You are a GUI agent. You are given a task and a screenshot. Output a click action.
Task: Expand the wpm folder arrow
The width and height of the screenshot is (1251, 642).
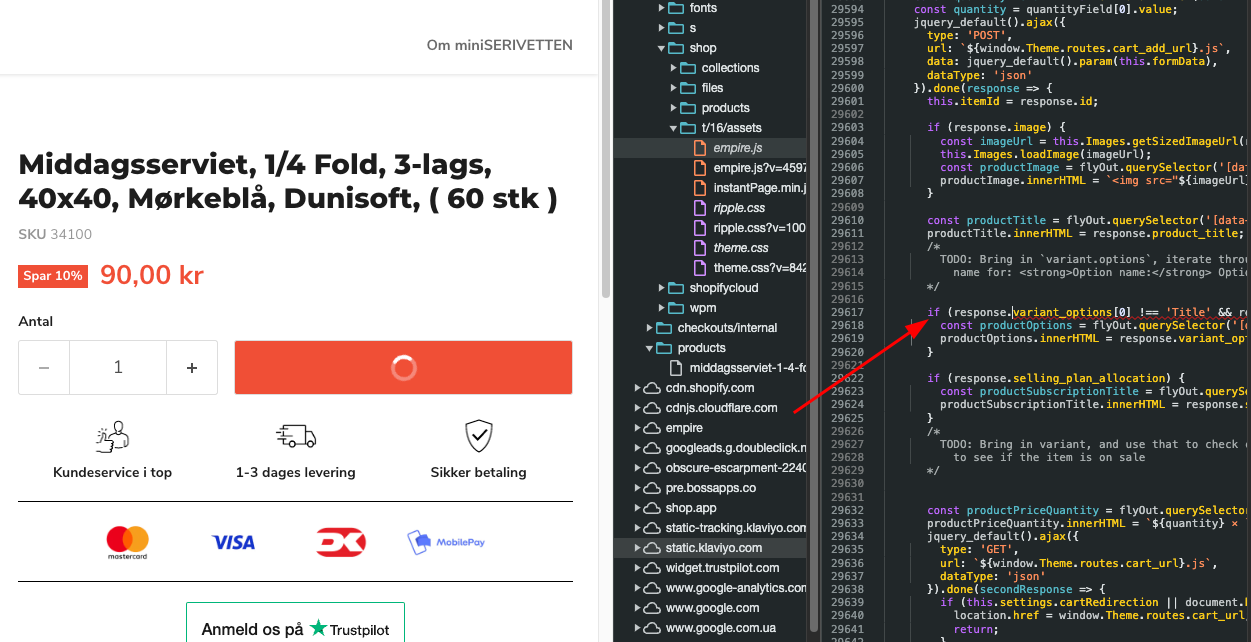[x=662, y=308]
